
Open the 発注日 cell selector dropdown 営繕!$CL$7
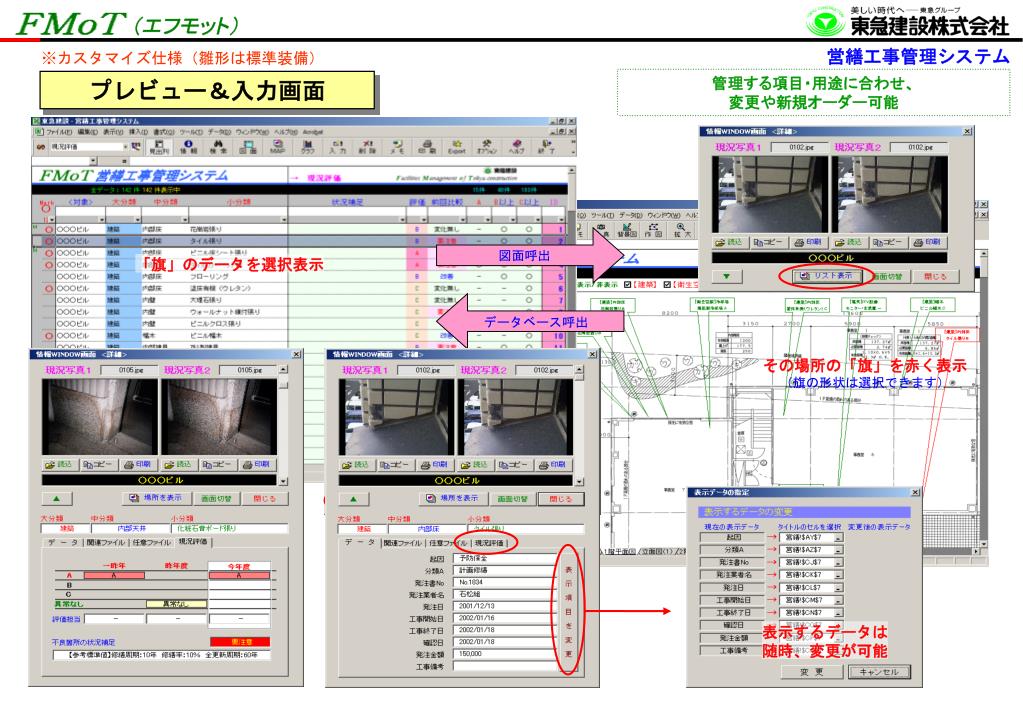point(838,588)
